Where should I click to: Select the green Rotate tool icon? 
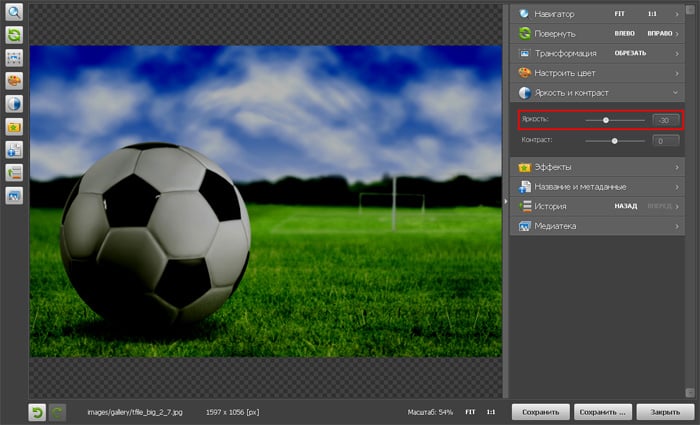(x=15, y=35)
